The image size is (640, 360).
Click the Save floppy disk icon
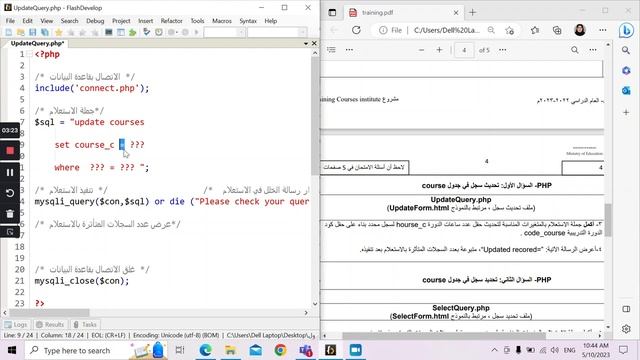point(33,32)
